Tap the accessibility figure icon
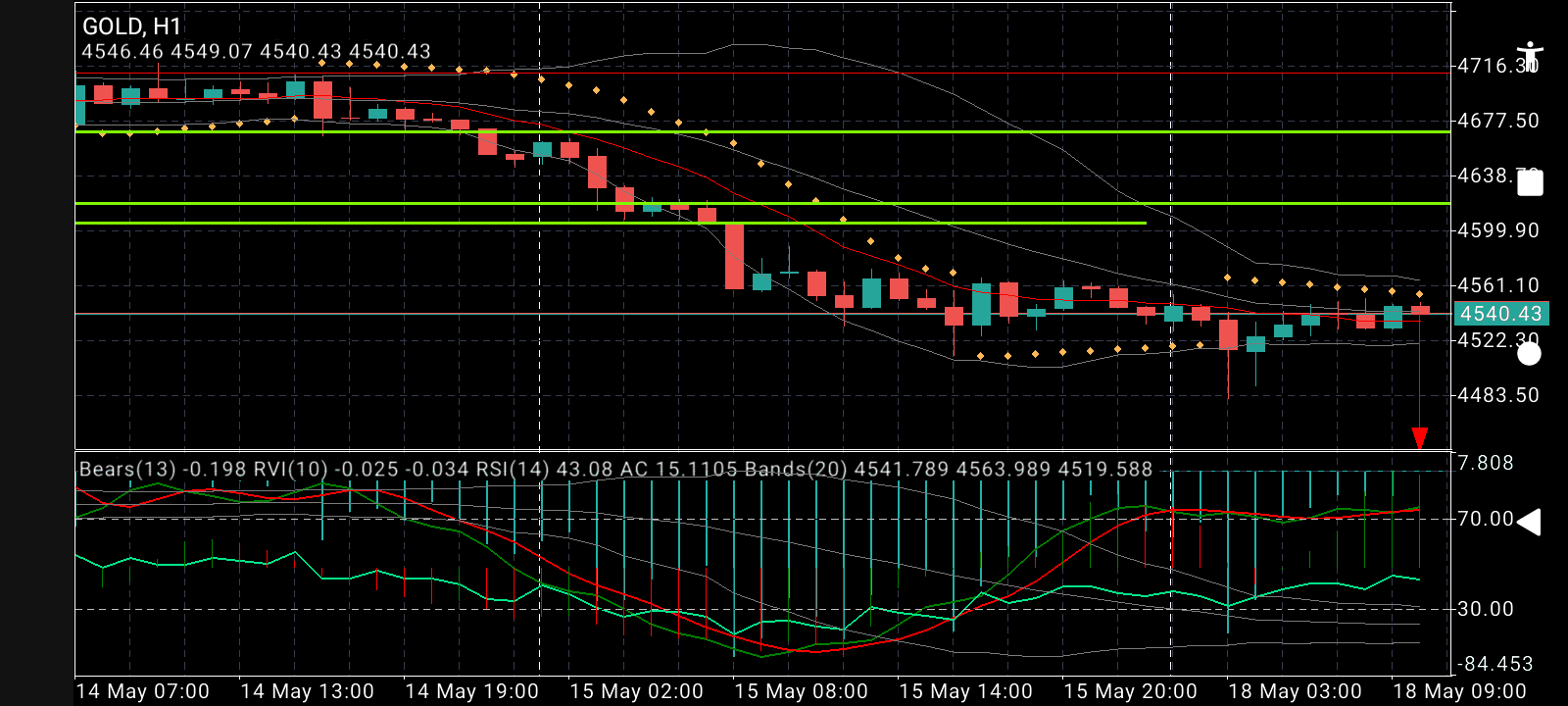 [x=1529, y=56]
